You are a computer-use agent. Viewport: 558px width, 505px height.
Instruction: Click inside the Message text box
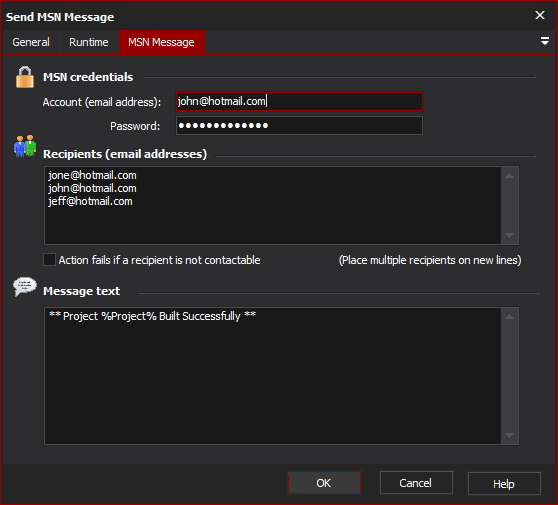[x=273, y=376]
